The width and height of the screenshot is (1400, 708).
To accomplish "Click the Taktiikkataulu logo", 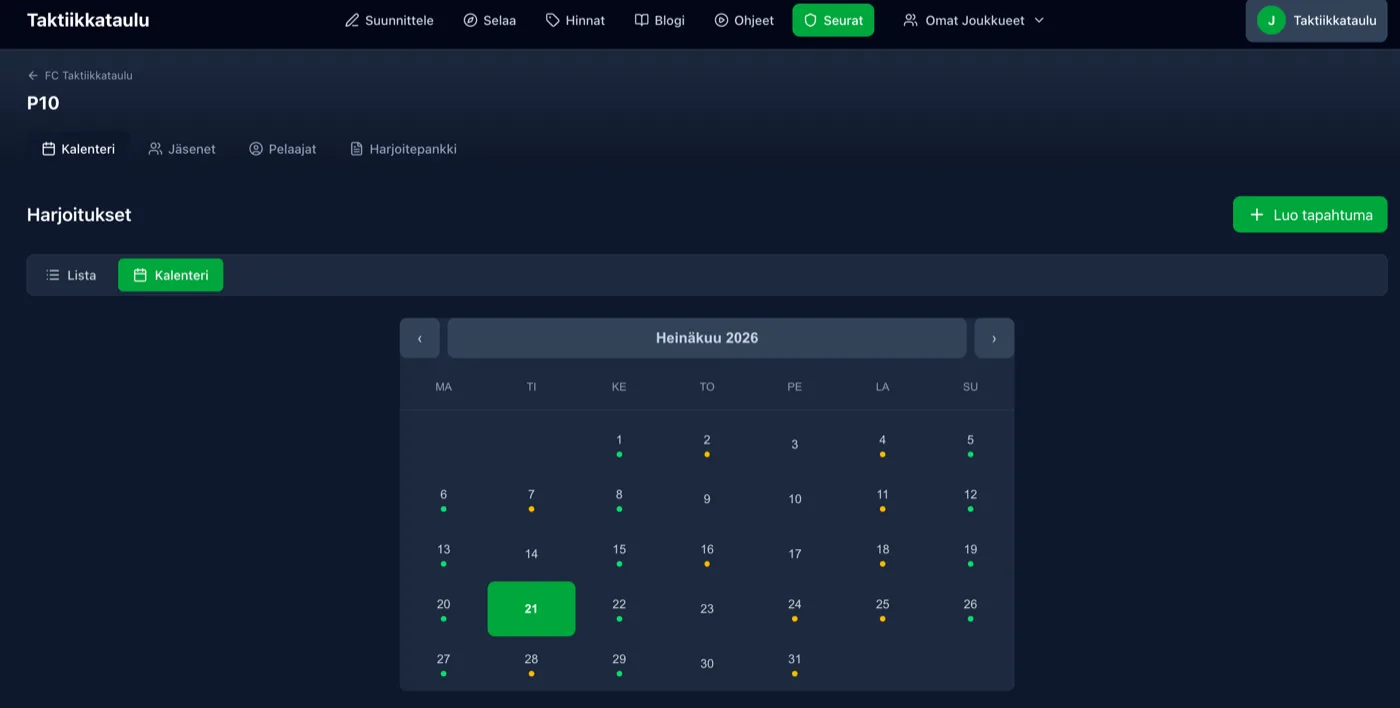I will tap(88, 20).
